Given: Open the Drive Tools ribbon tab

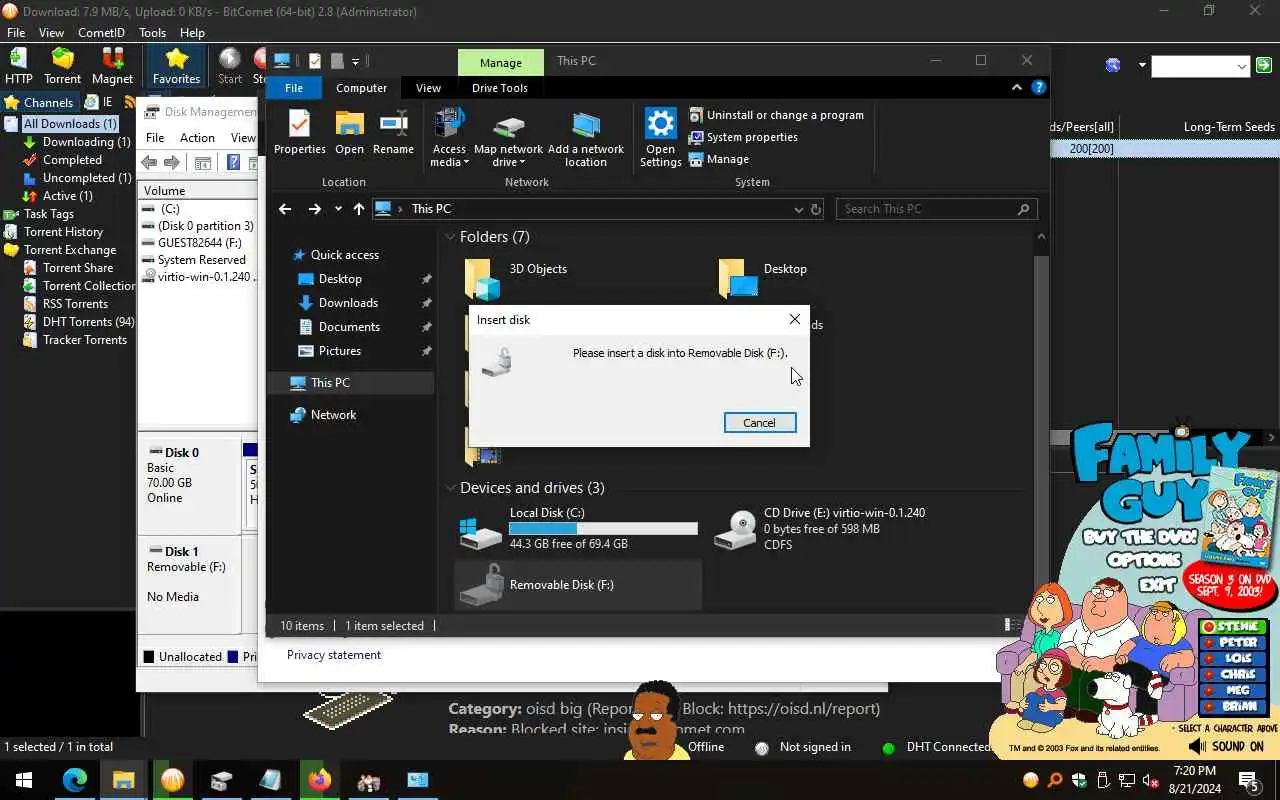Looking at the screenshot, I should 499,88.
